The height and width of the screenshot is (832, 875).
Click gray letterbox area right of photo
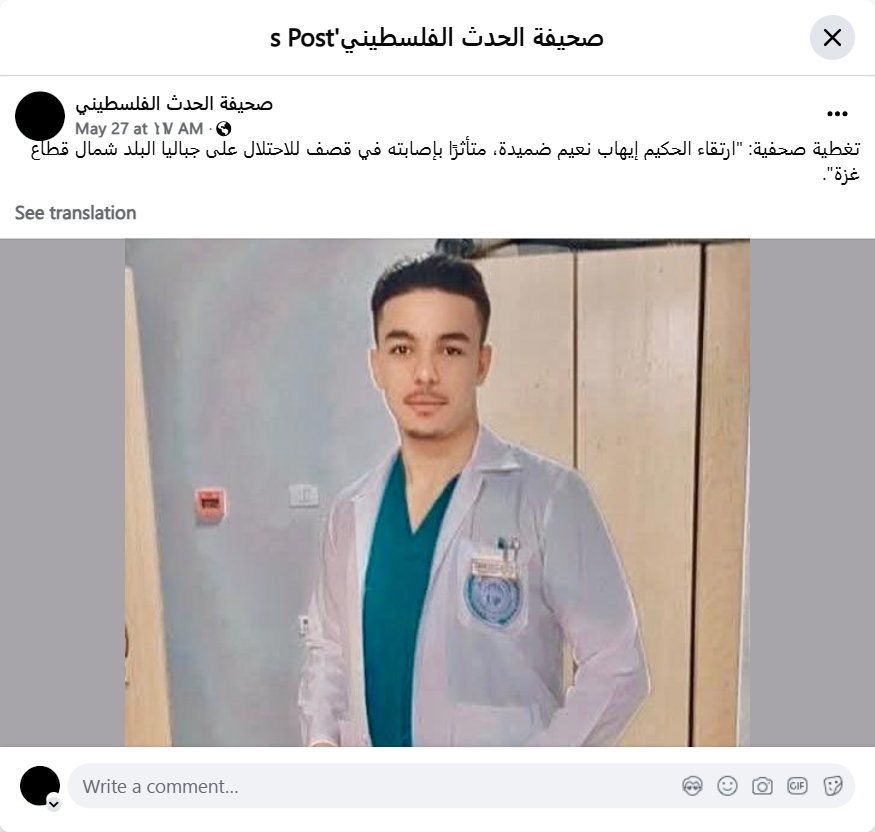[x=812, y=493]
